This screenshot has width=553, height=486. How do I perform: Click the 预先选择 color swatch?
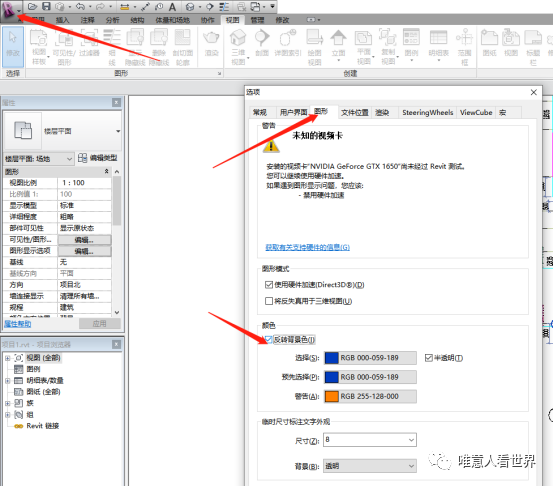[x=332, y=377]
